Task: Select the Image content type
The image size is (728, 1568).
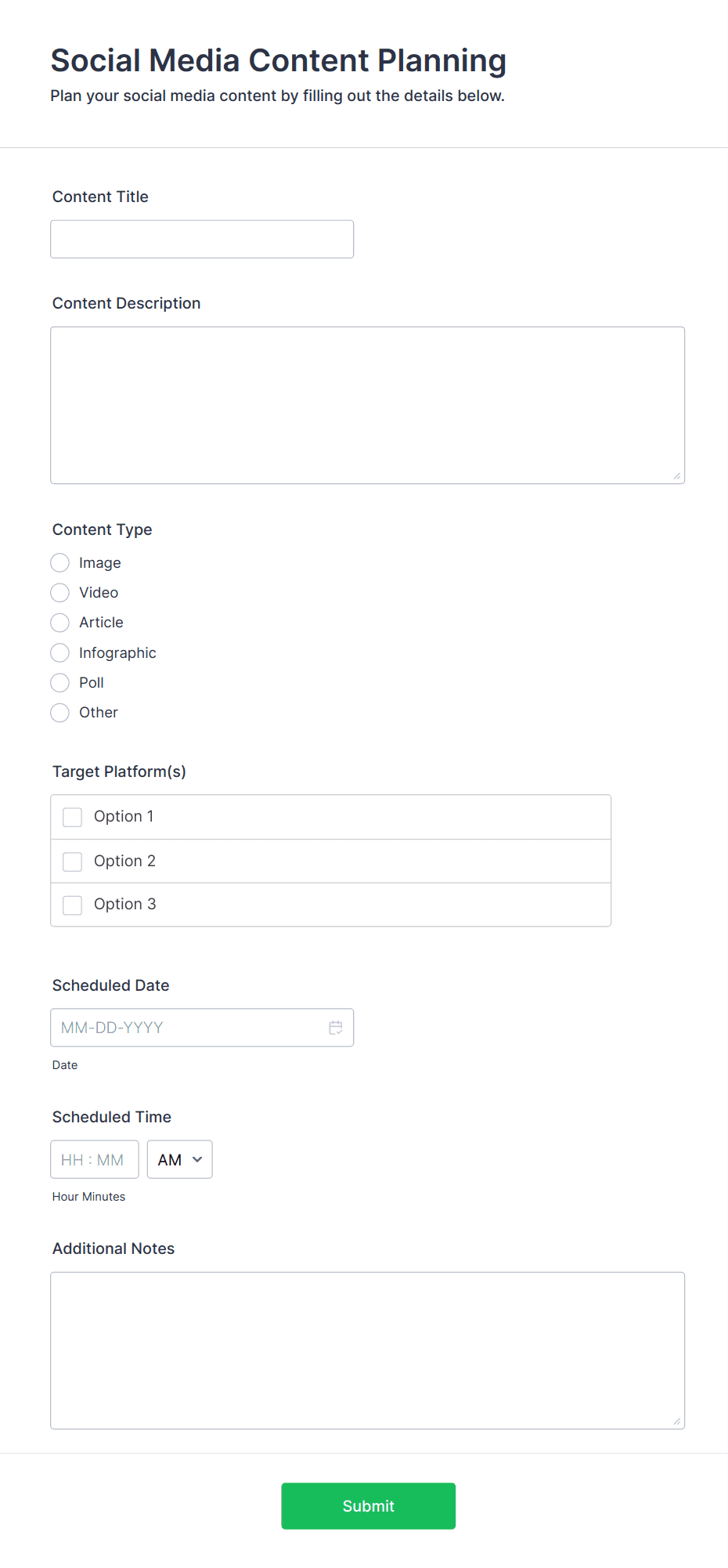Action: pos(59,562)
